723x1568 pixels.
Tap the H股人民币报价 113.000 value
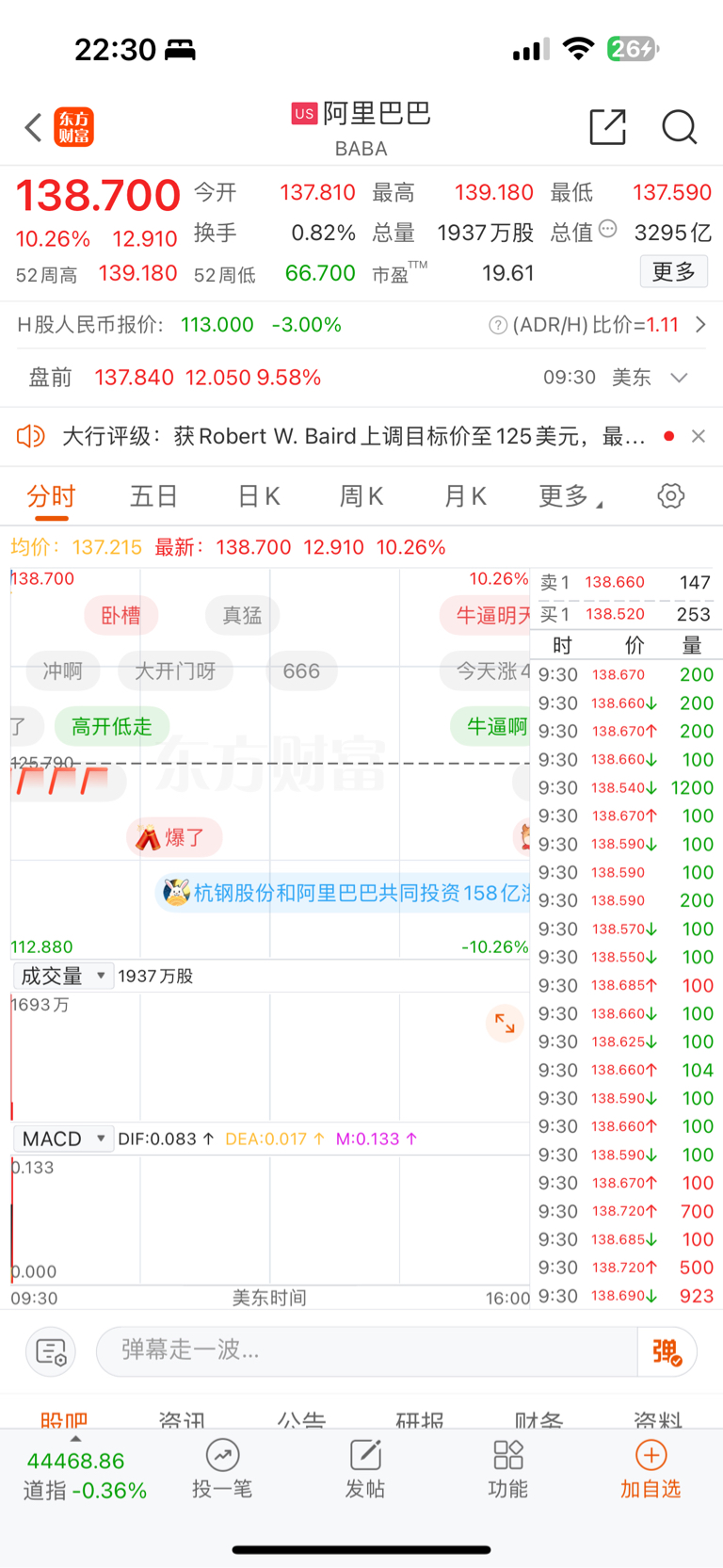point(217,325)
